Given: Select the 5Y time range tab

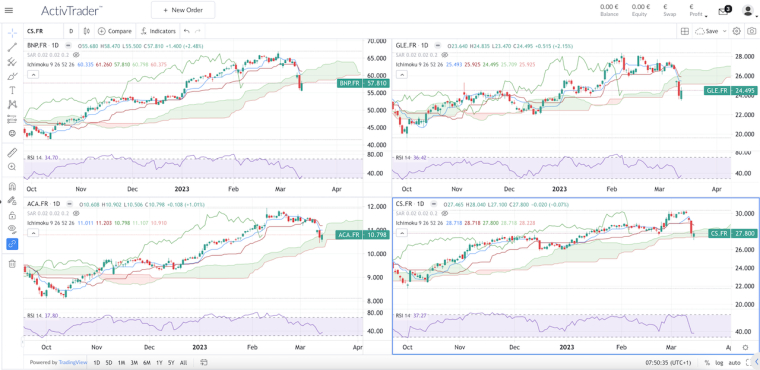Looking at the screenshot, I should pos(171,362).
